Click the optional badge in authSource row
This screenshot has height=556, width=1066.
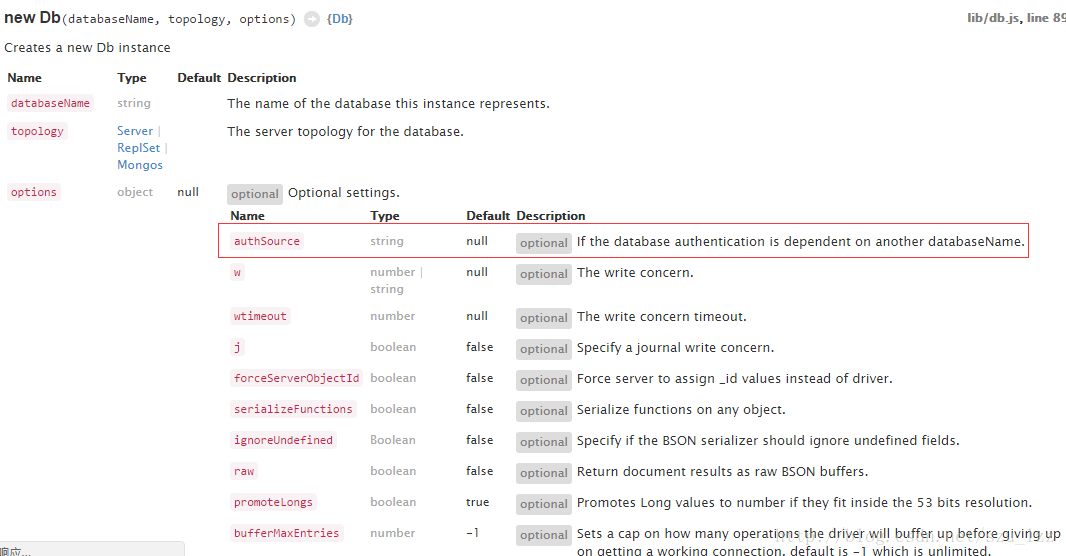click(543, 243)
